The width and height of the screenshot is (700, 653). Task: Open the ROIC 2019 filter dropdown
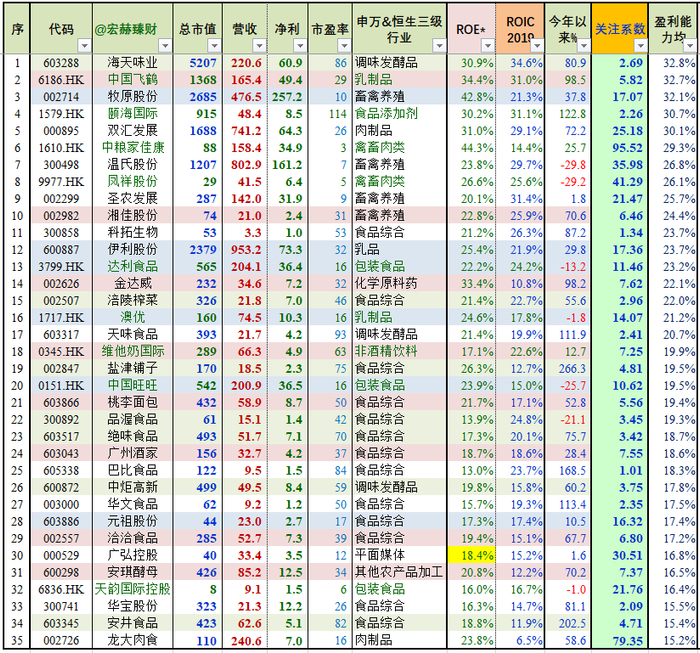537,46
